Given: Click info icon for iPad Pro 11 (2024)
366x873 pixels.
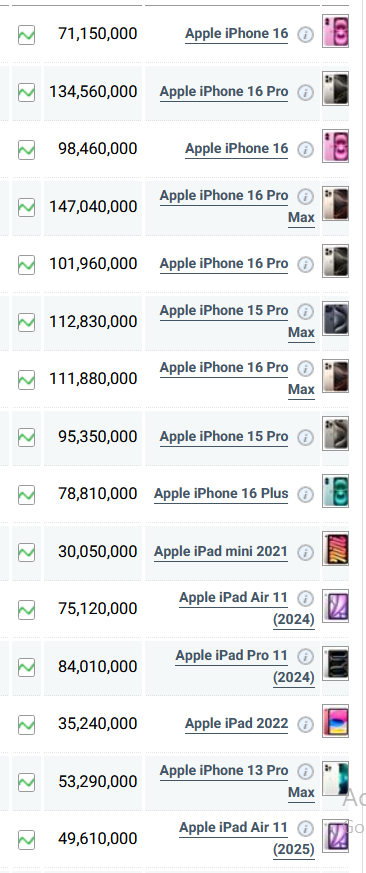Looking at the screenshot, I should click(305, 656).
